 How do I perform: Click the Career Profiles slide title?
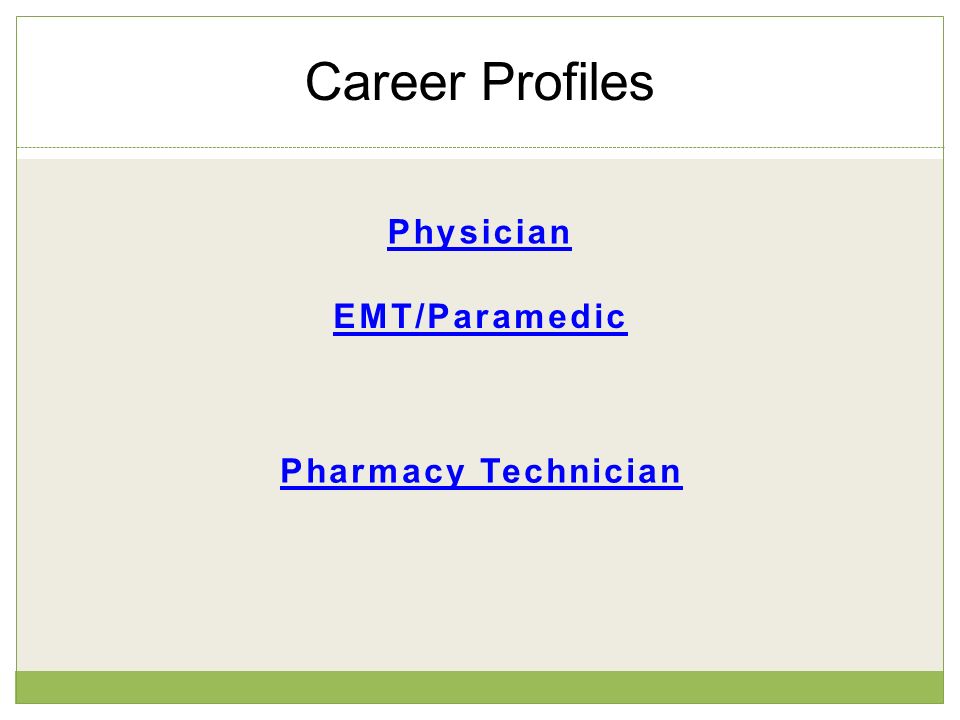[x=479, y=81]
